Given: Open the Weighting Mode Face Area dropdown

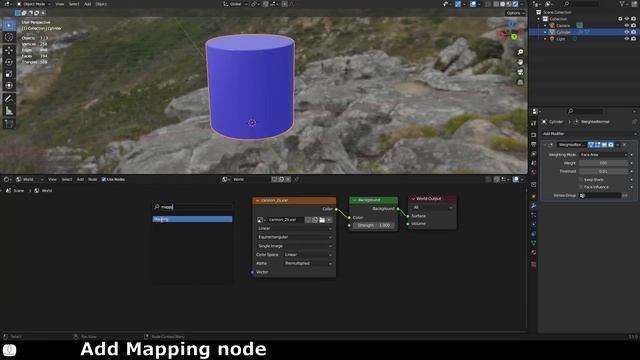Looking at the screenshot, I should pyautogui.click(x=603, y=155).
